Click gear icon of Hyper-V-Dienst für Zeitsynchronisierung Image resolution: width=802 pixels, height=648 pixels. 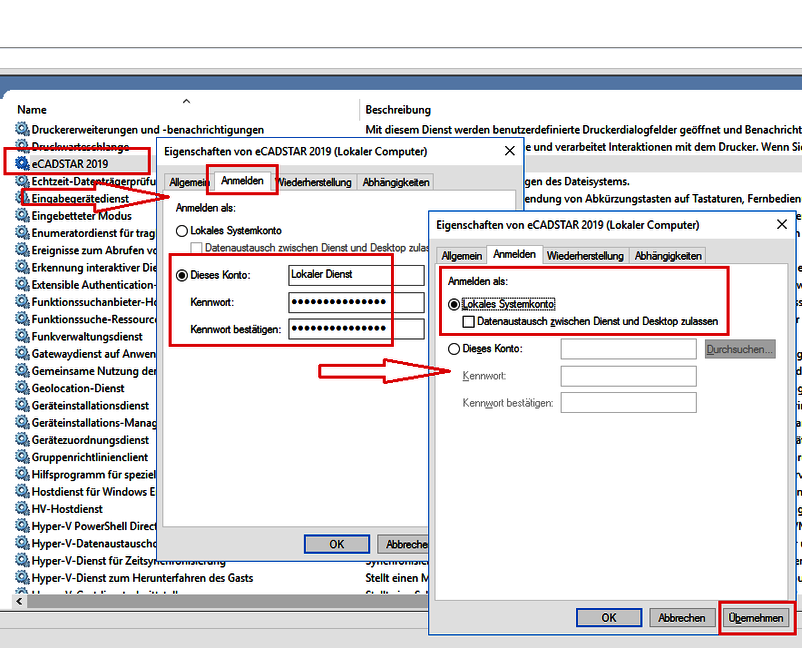click(x=22, y=561)
